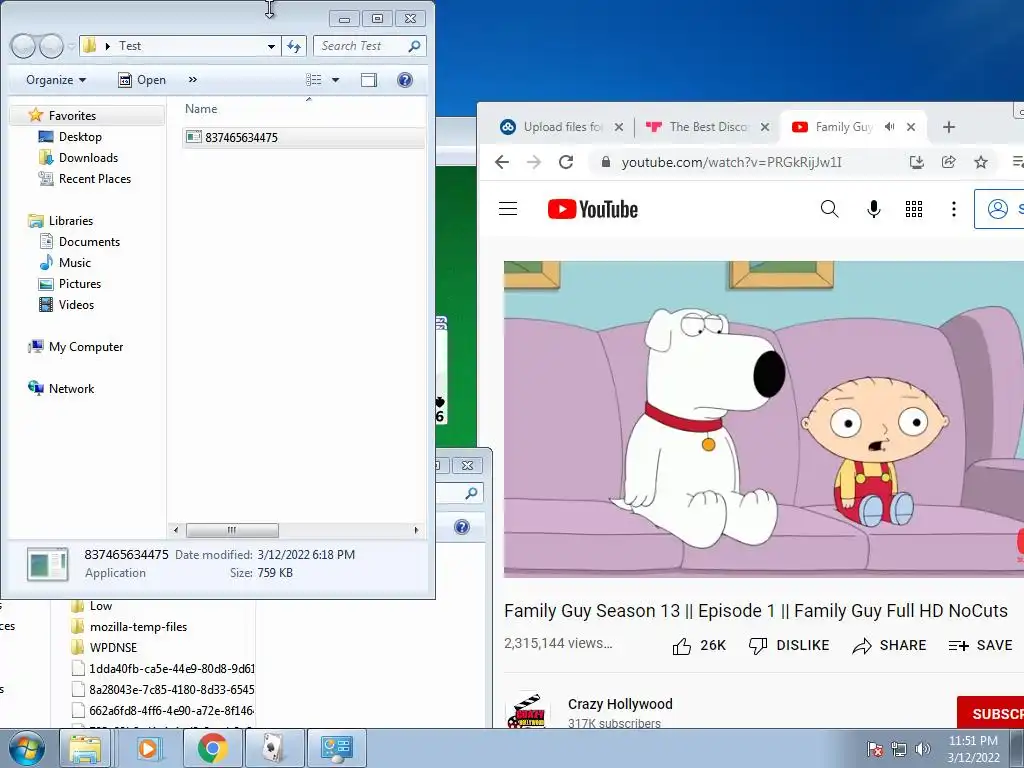Image resolution: width=1024 pixels, height=768 pixels.
Task: Open Windows Media Player taskbar icon
Action: (148, 748)
